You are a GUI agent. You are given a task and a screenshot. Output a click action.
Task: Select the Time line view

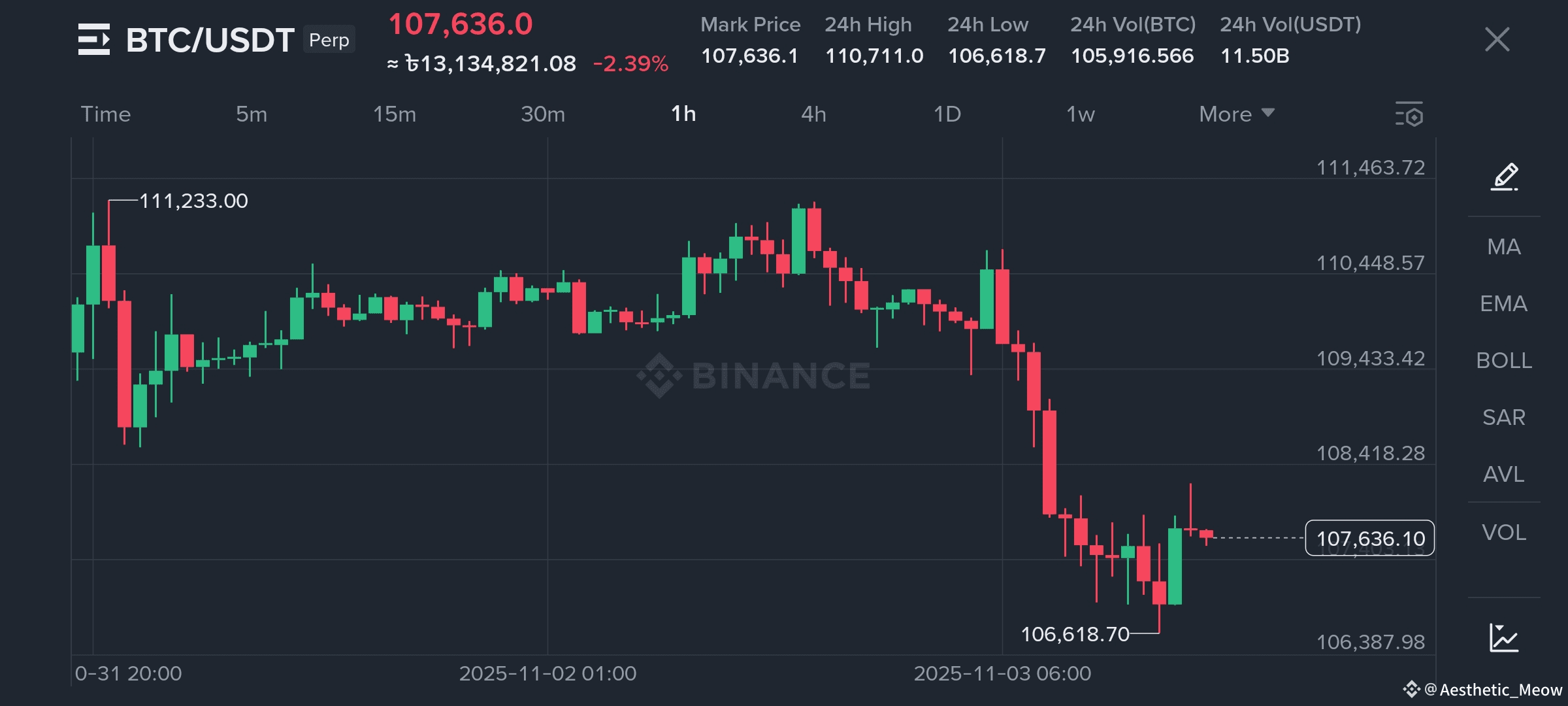[x=106, y=114]
